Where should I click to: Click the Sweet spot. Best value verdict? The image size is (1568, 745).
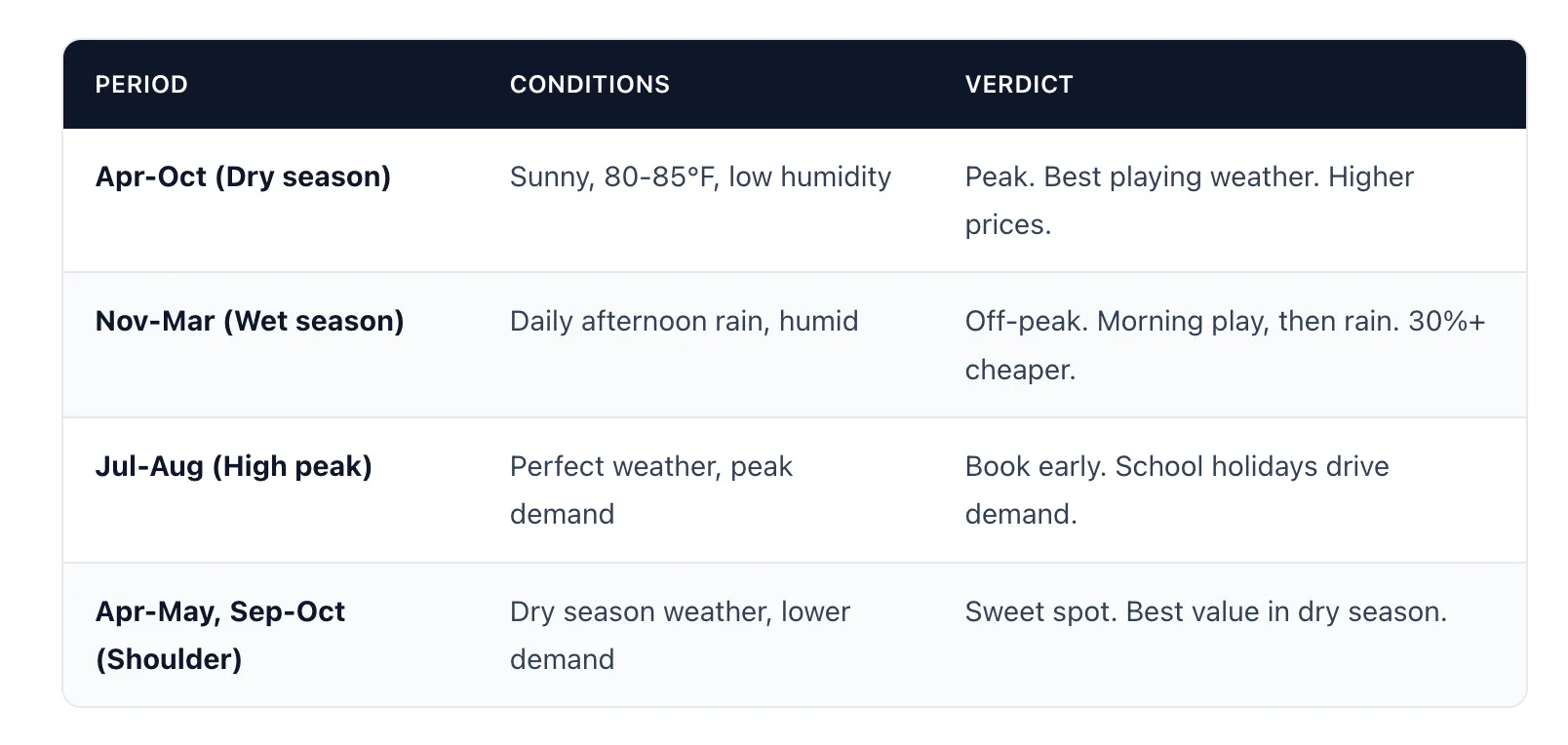(1206, 611)
